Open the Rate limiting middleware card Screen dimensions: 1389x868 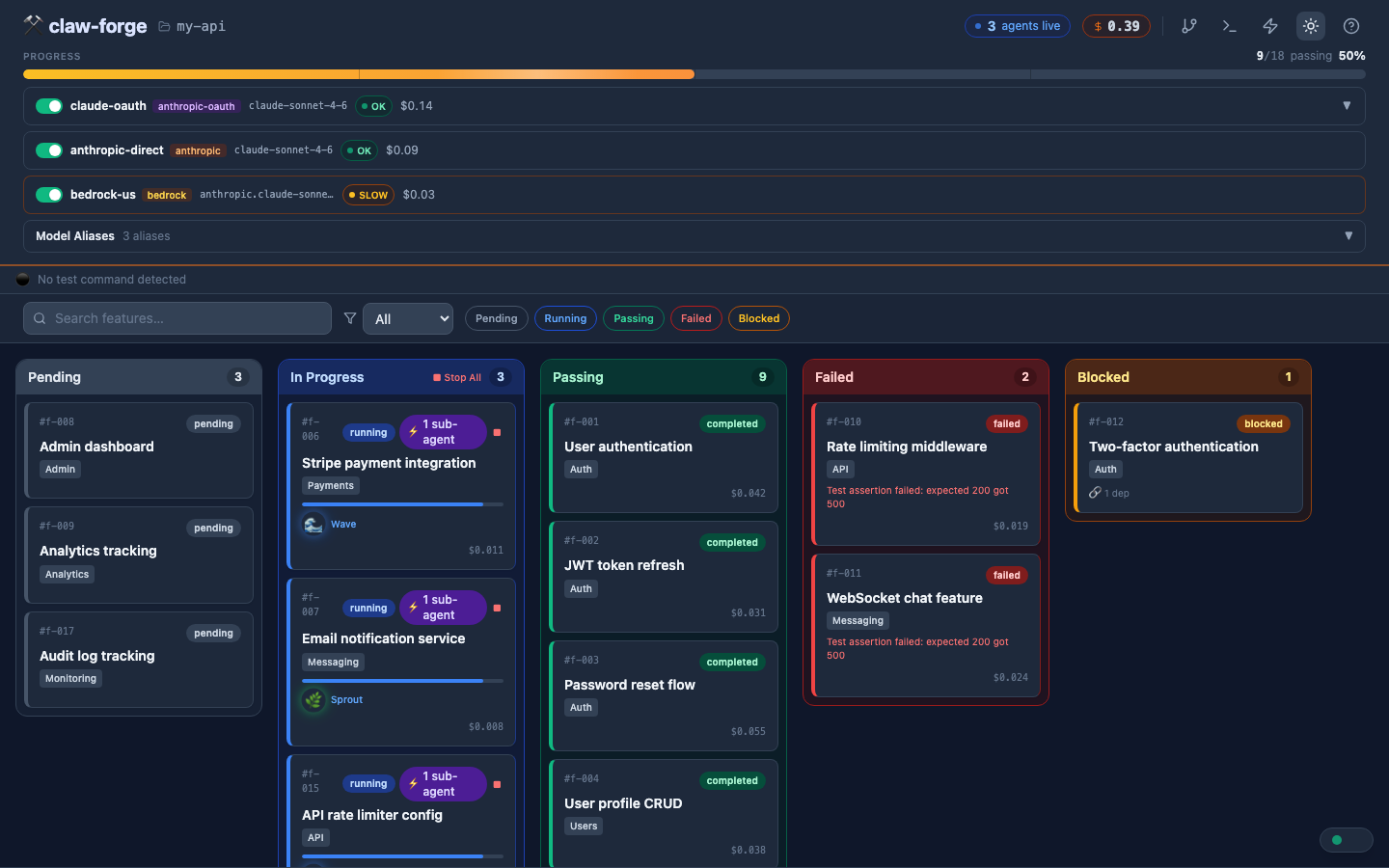click(926, 474)
